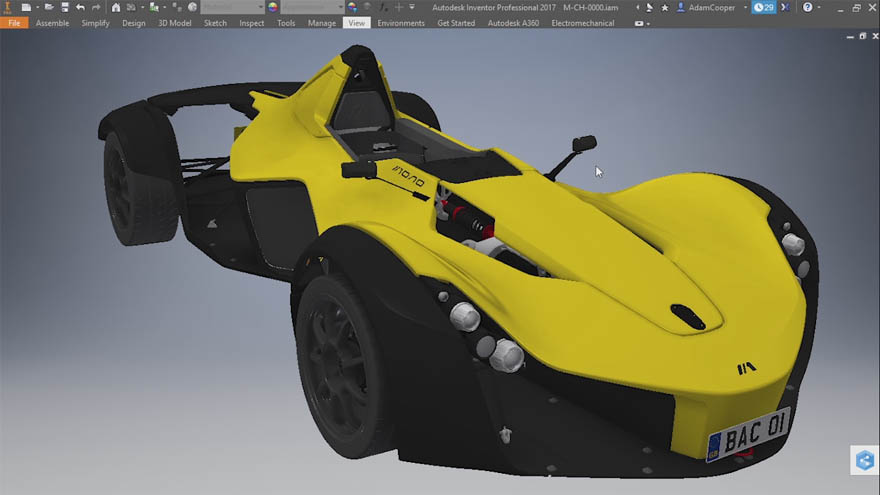Open the material sphere icon
Screen dimensions: 880x495
(x=192, y=7)
